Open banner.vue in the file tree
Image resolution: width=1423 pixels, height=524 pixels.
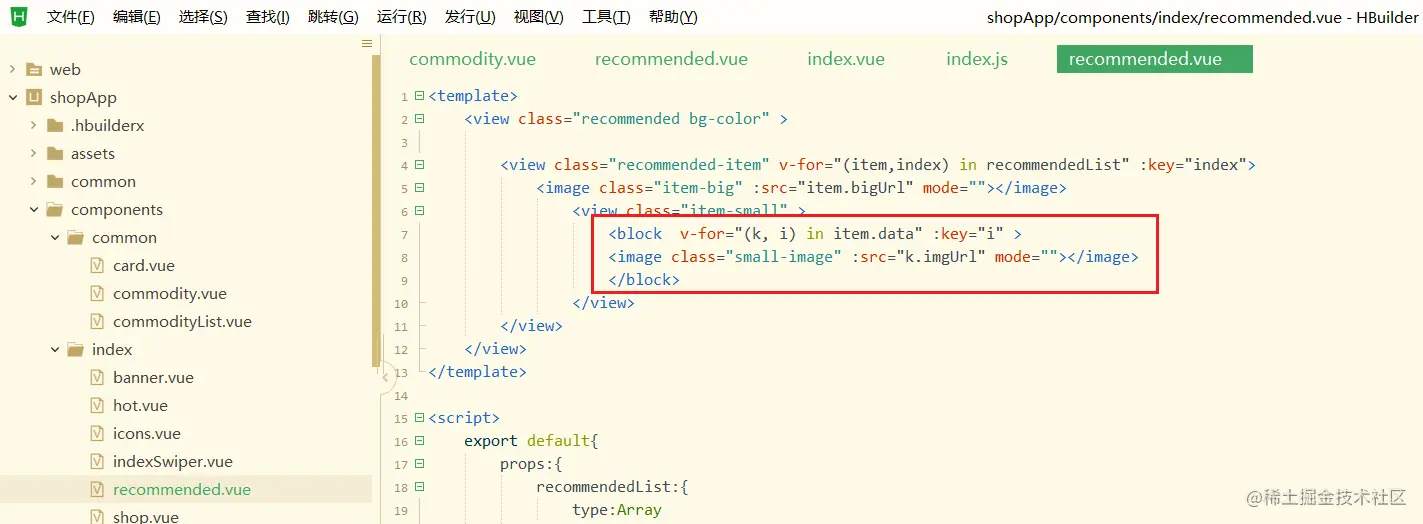point(153,377)
